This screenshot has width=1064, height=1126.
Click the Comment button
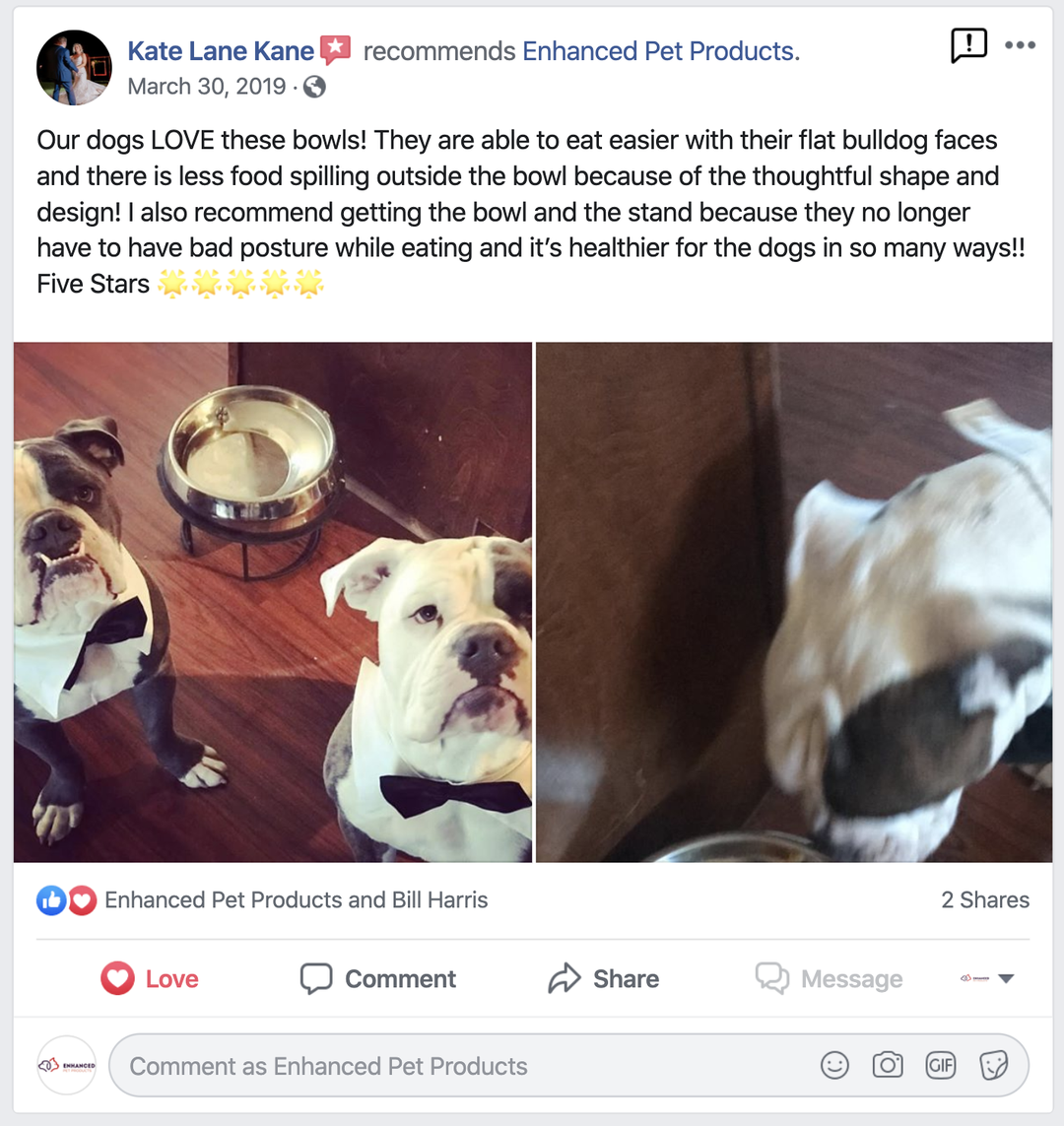(x=377, y=979)
